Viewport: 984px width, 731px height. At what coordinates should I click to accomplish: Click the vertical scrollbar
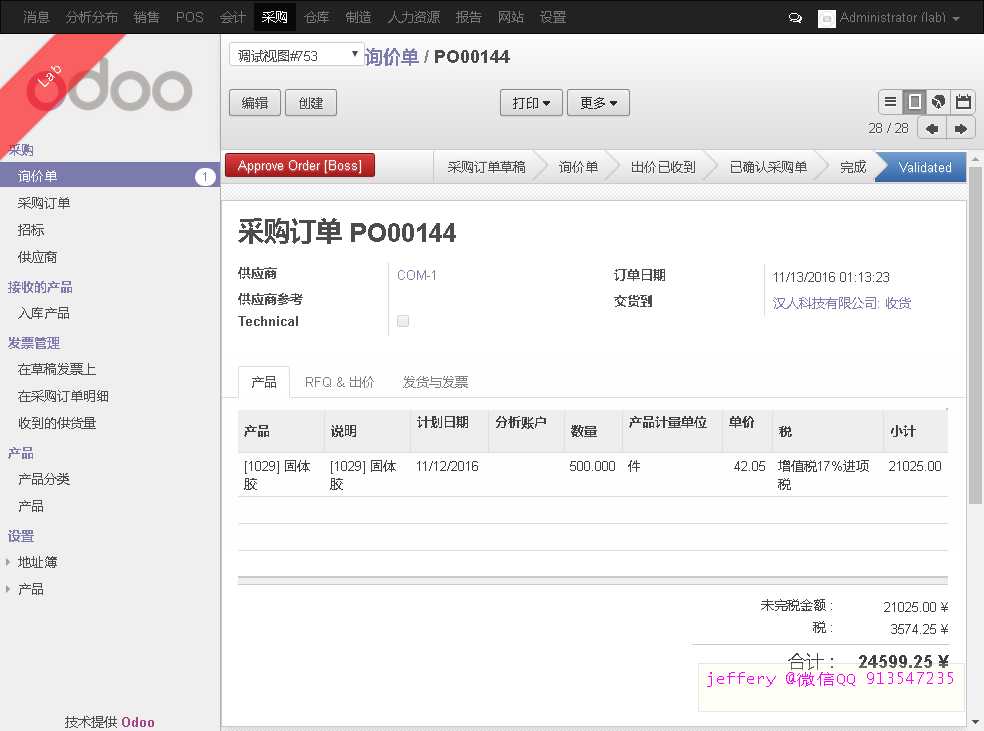pyautogui.click(x=975, y=333)
